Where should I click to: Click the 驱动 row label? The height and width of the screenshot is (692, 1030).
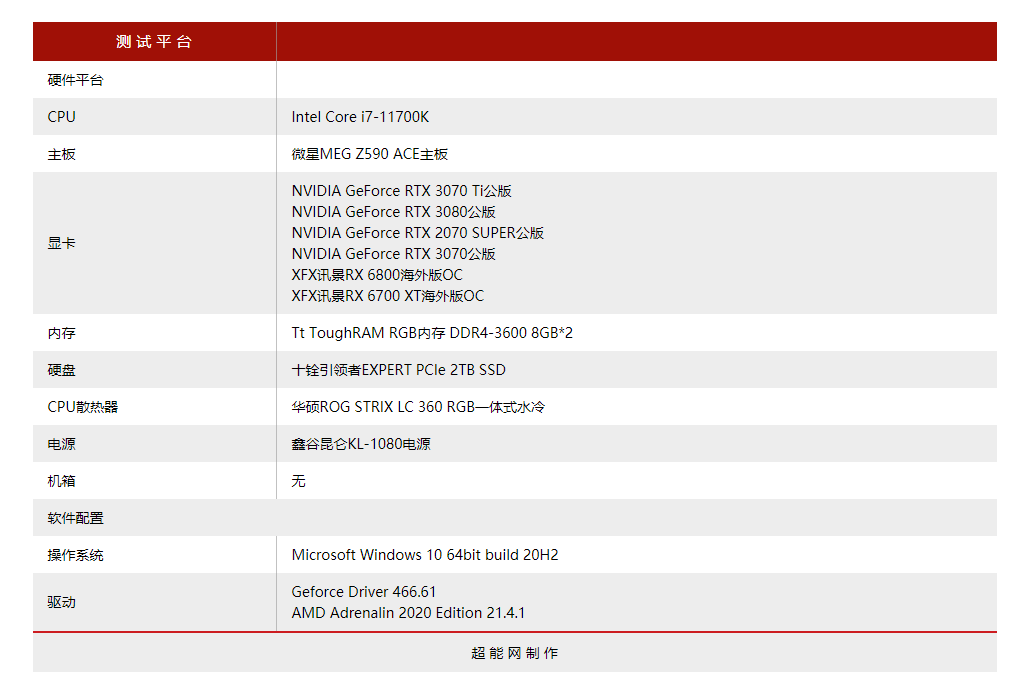tap(62, 602)
